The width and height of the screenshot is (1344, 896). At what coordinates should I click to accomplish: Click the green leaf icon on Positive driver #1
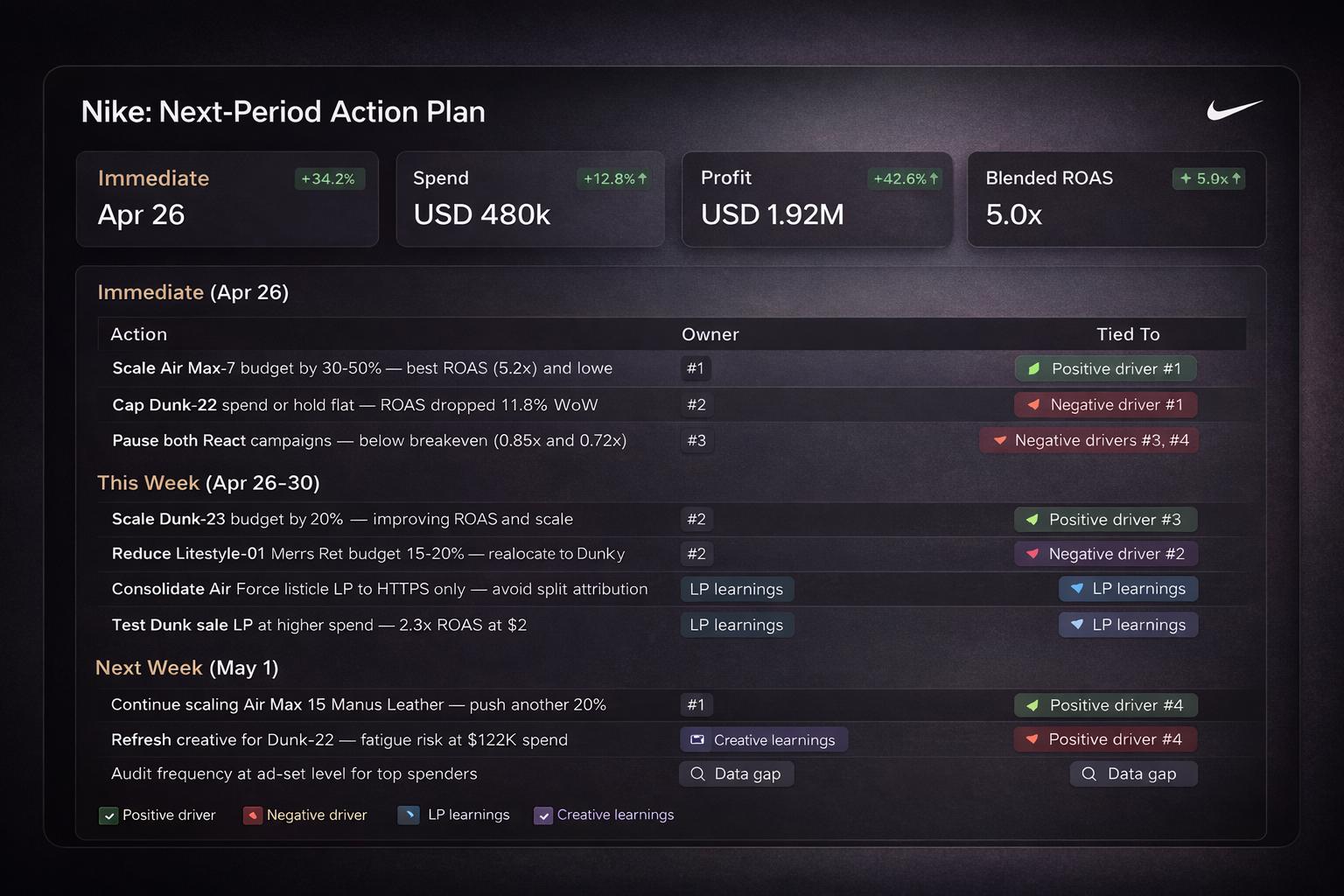pos(1034,369)
